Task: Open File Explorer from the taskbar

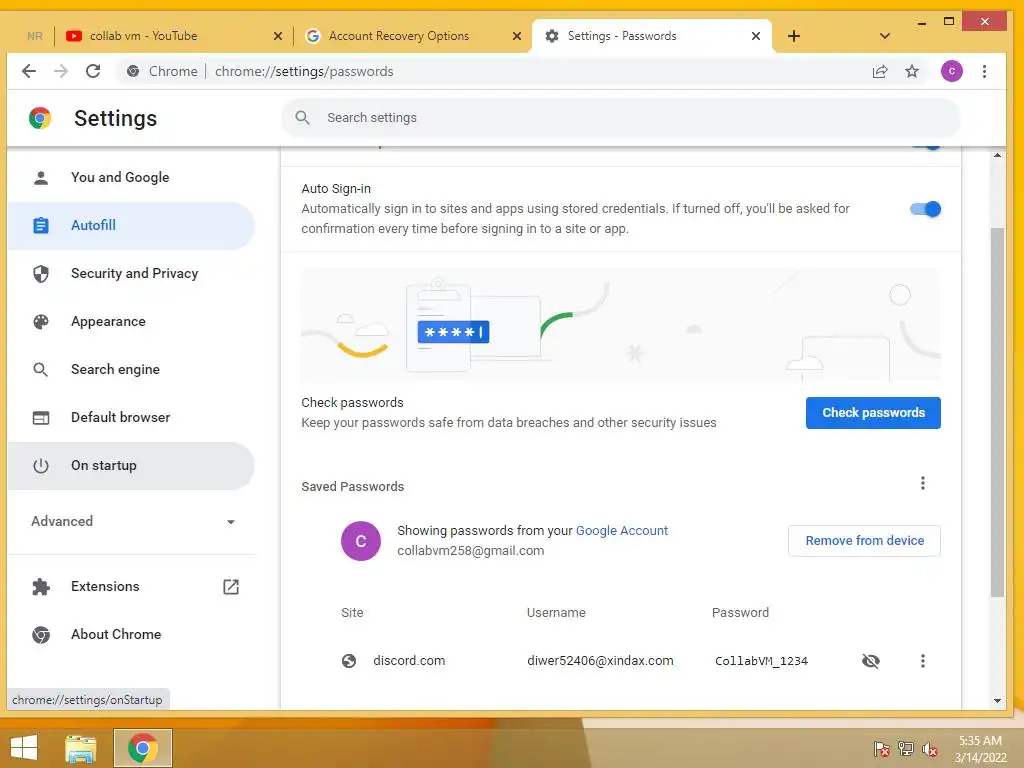Action: [81, 748]
